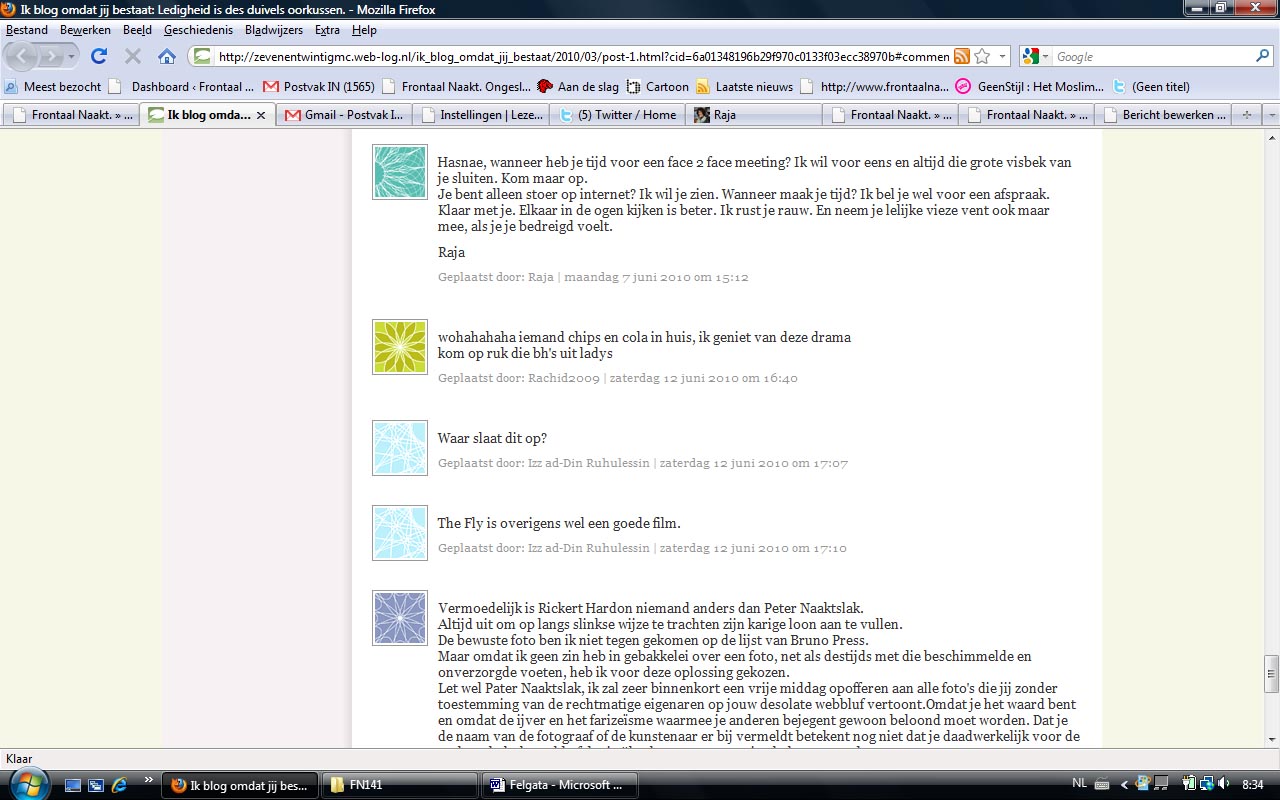Click author Rachid2009 in comment byline

pos(562,378)
